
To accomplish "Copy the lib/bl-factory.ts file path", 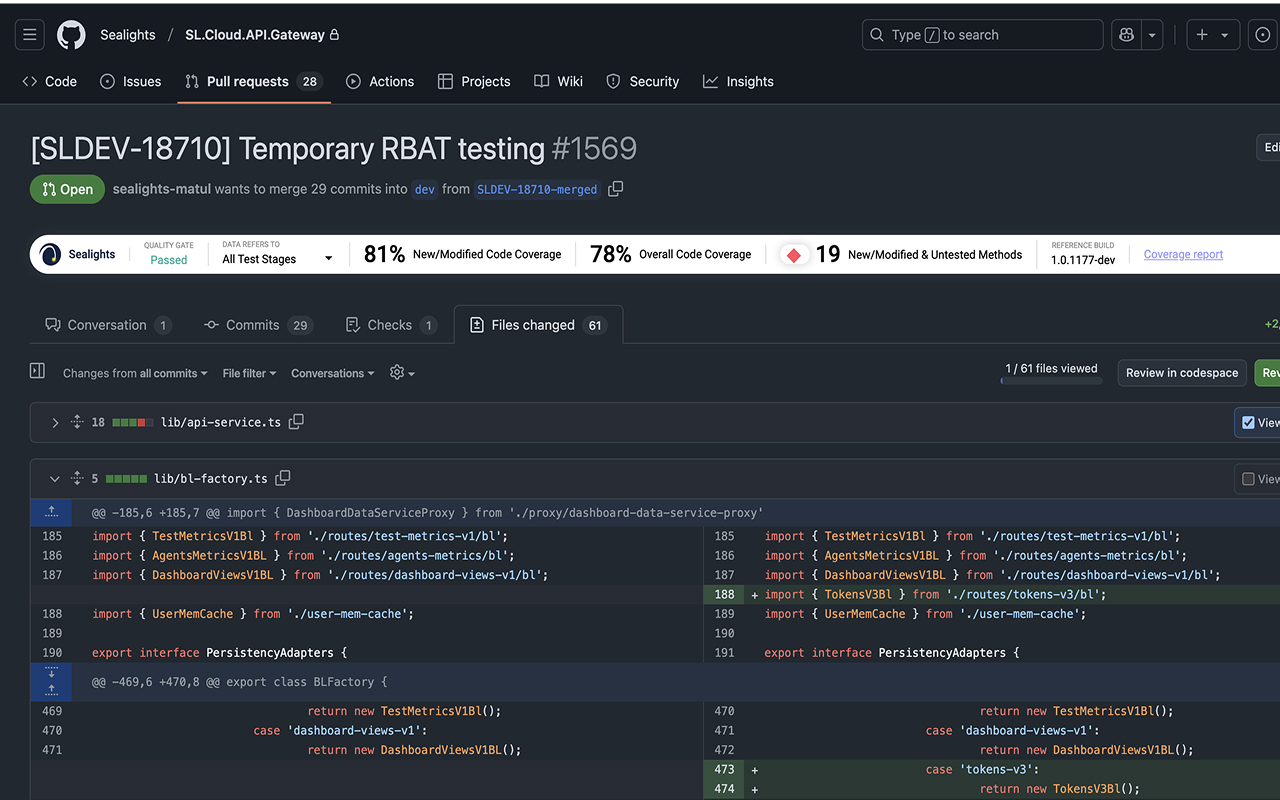I will point(283,479).
